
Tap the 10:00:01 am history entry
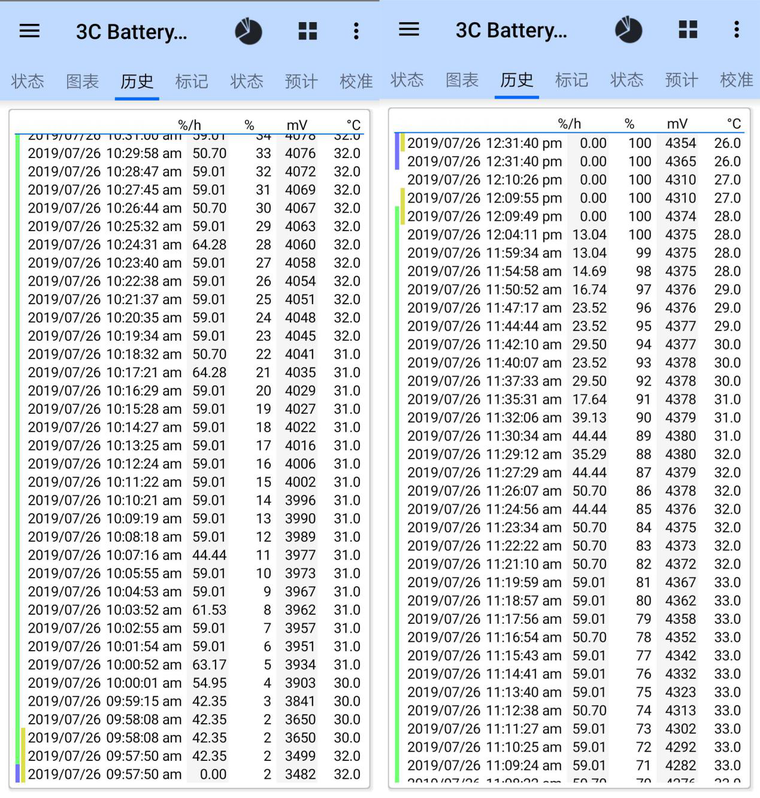(190, 682)
